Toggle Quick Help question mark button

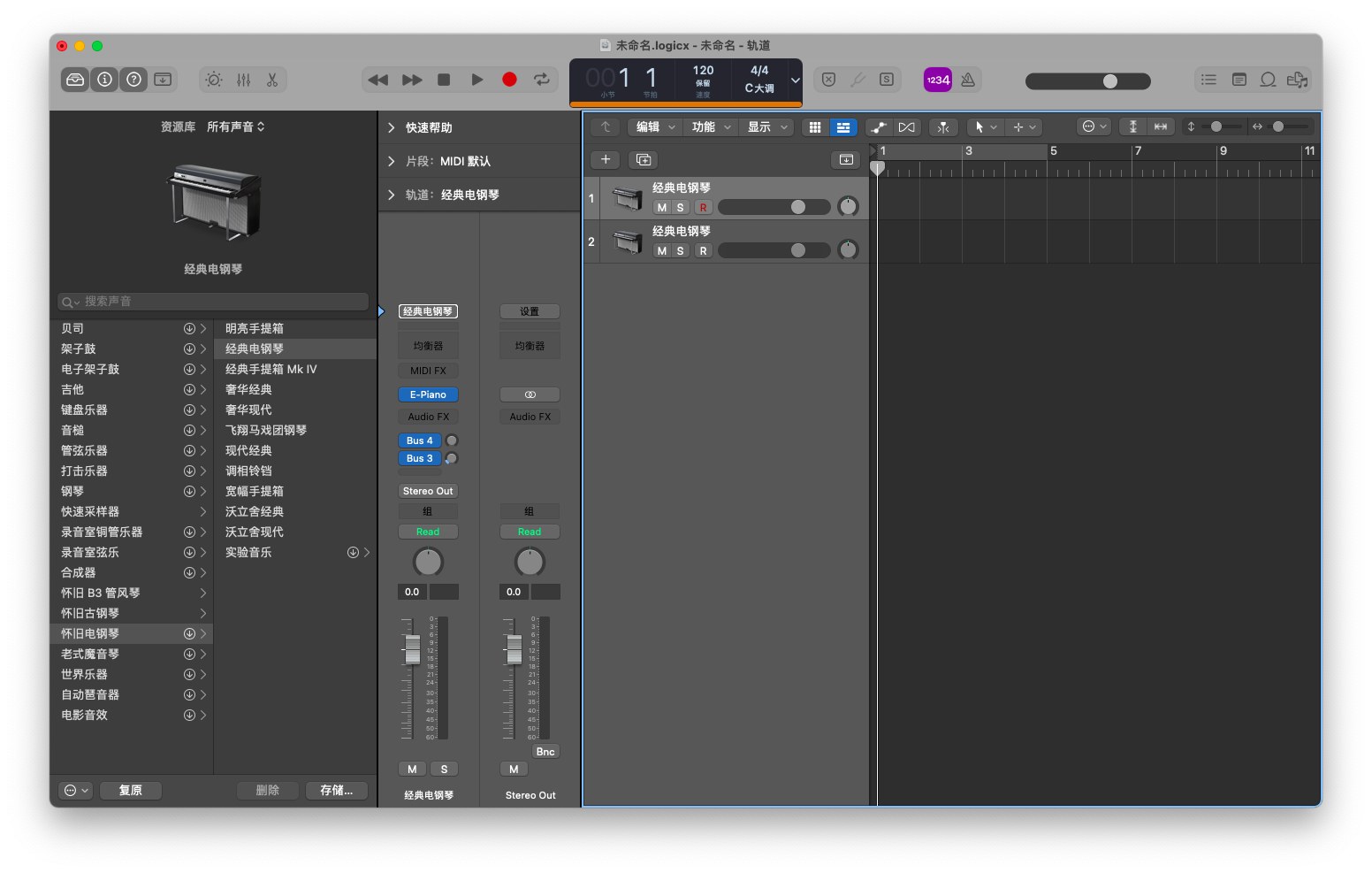click(133, 80)
